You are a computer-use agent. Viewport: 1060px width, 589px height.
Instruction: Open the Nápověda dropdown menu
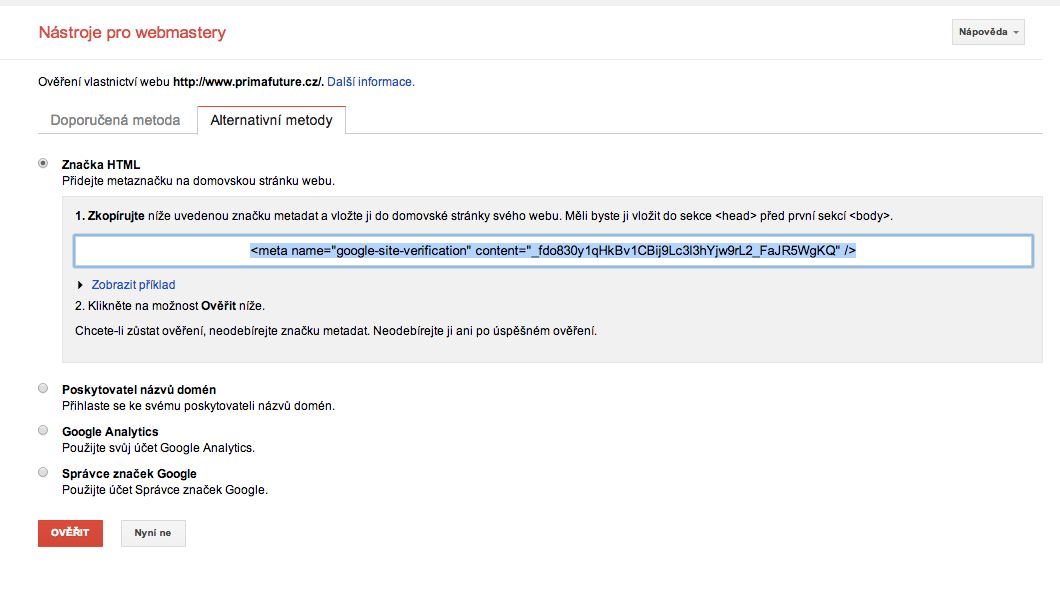[x=988, y=33]
